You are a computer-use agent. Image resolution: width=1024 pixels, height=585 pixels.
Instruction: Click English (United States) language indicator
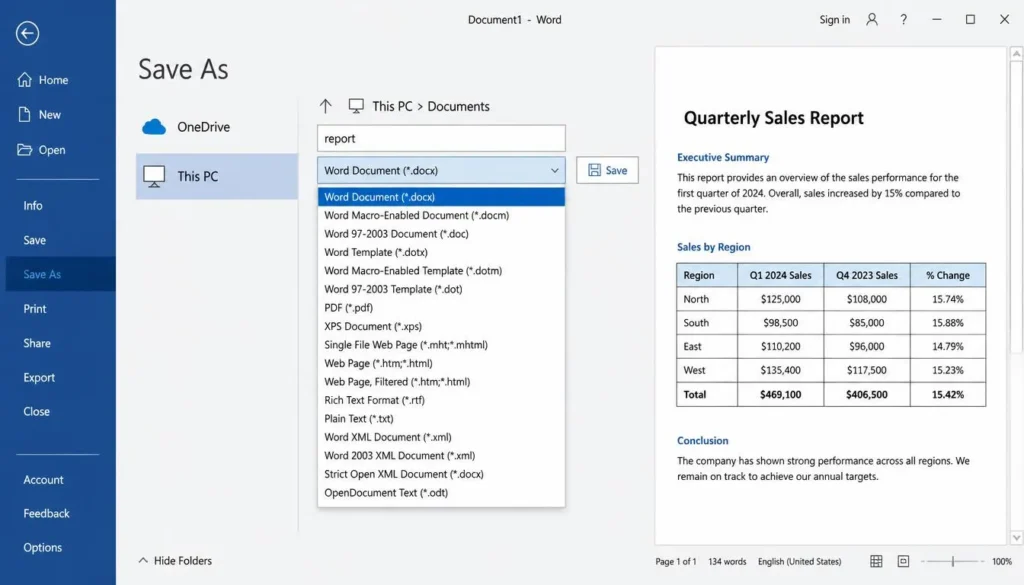[x=799, y=561]
